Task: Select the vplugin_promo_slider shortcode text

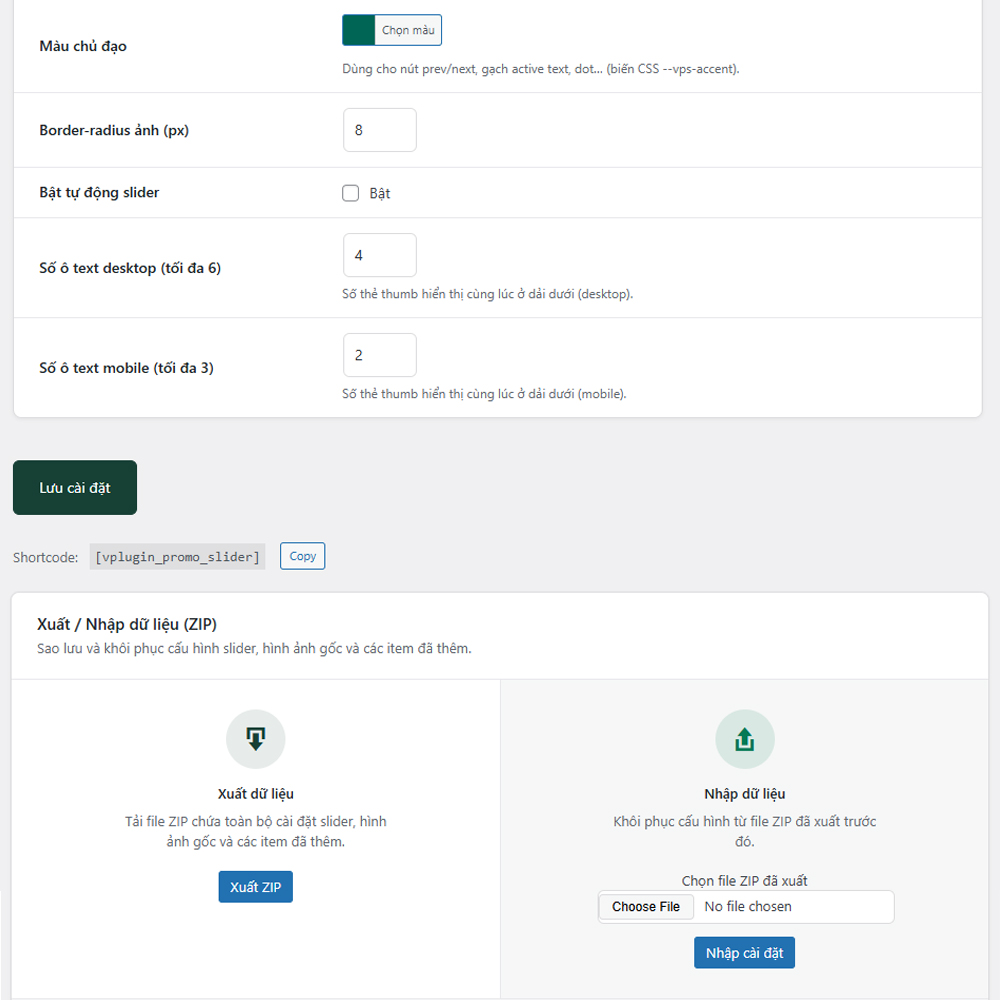Action: (x=177, y=557)
